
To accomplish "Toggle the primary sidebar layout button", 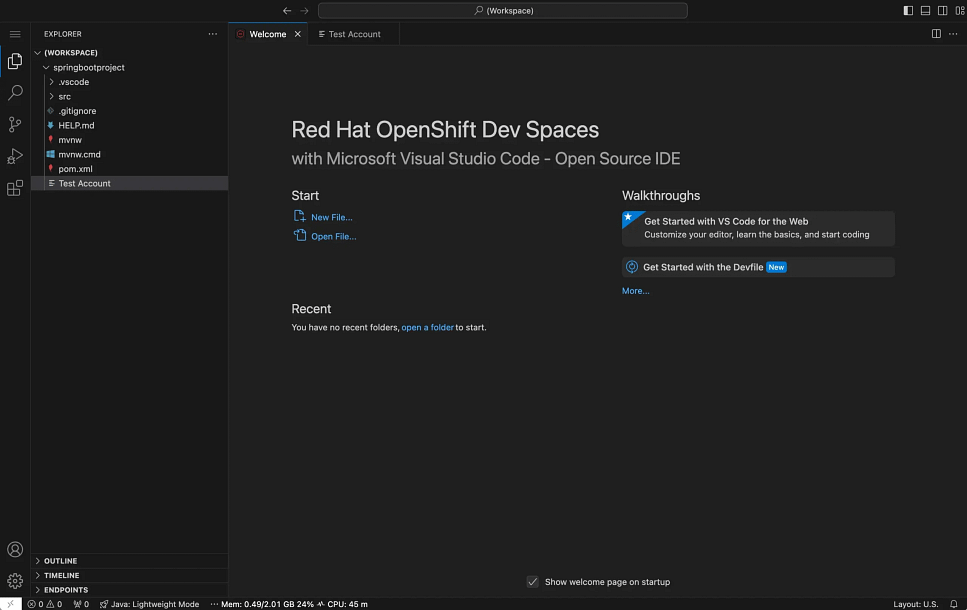I will (908, 11).
